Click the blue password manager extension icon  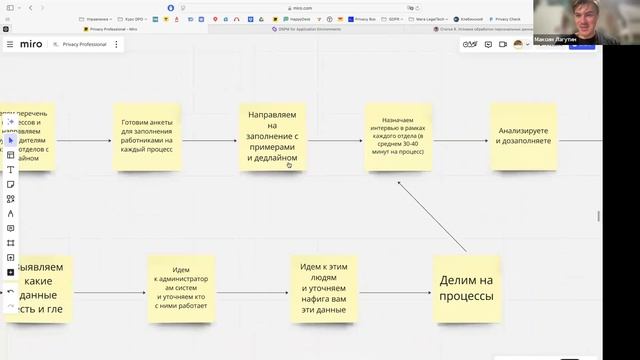point(171,8)
